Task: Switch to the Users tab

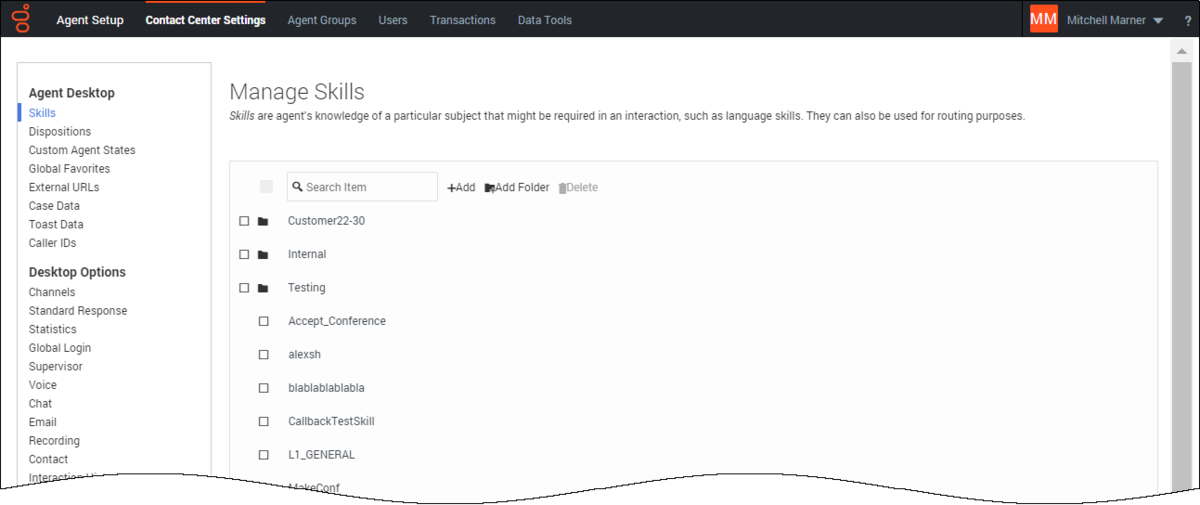Action: 393,20
